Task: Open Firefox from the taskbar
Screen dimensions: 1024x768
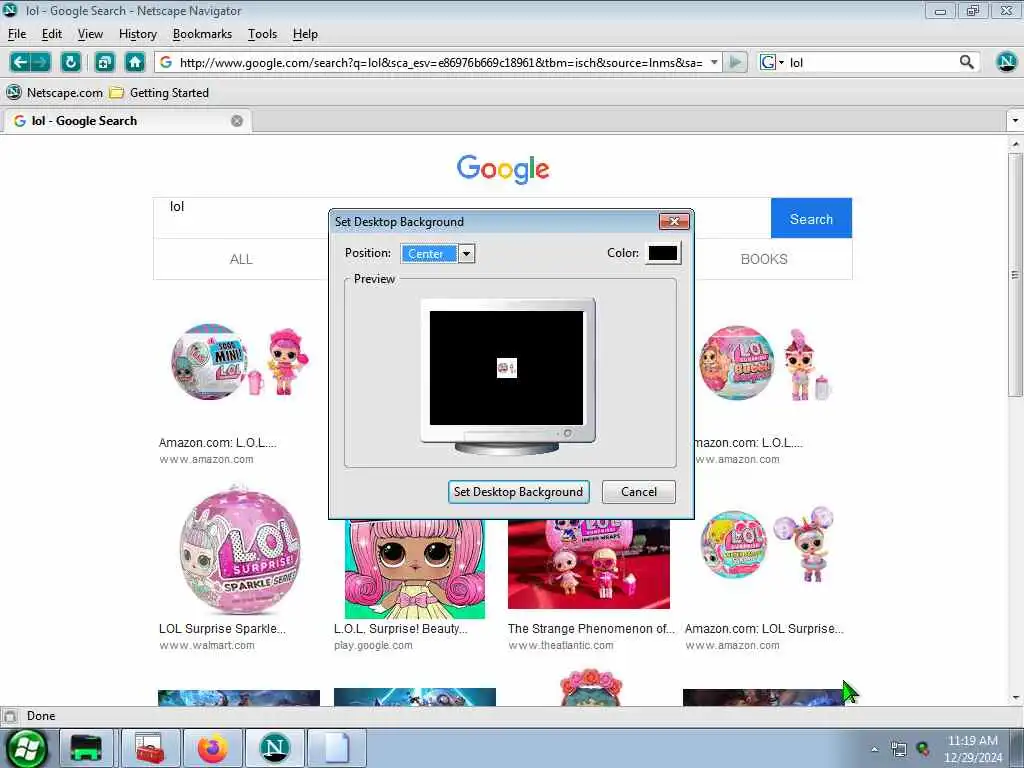Action: click(x=212, y=748)
